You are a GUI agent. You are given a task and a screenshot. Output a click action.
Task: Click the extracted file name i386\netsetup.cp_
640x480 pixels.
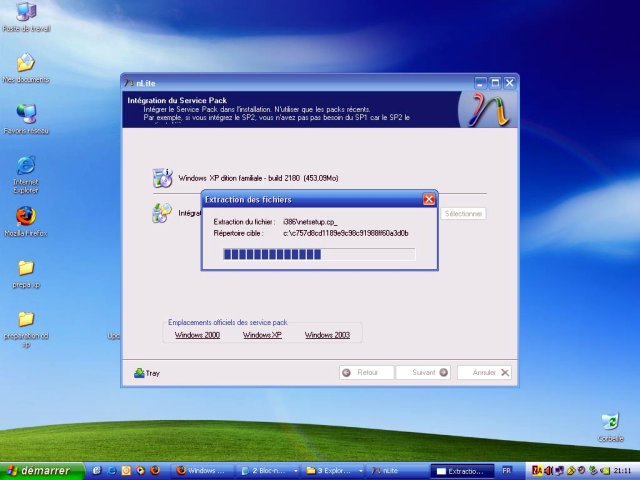point(310,222)
